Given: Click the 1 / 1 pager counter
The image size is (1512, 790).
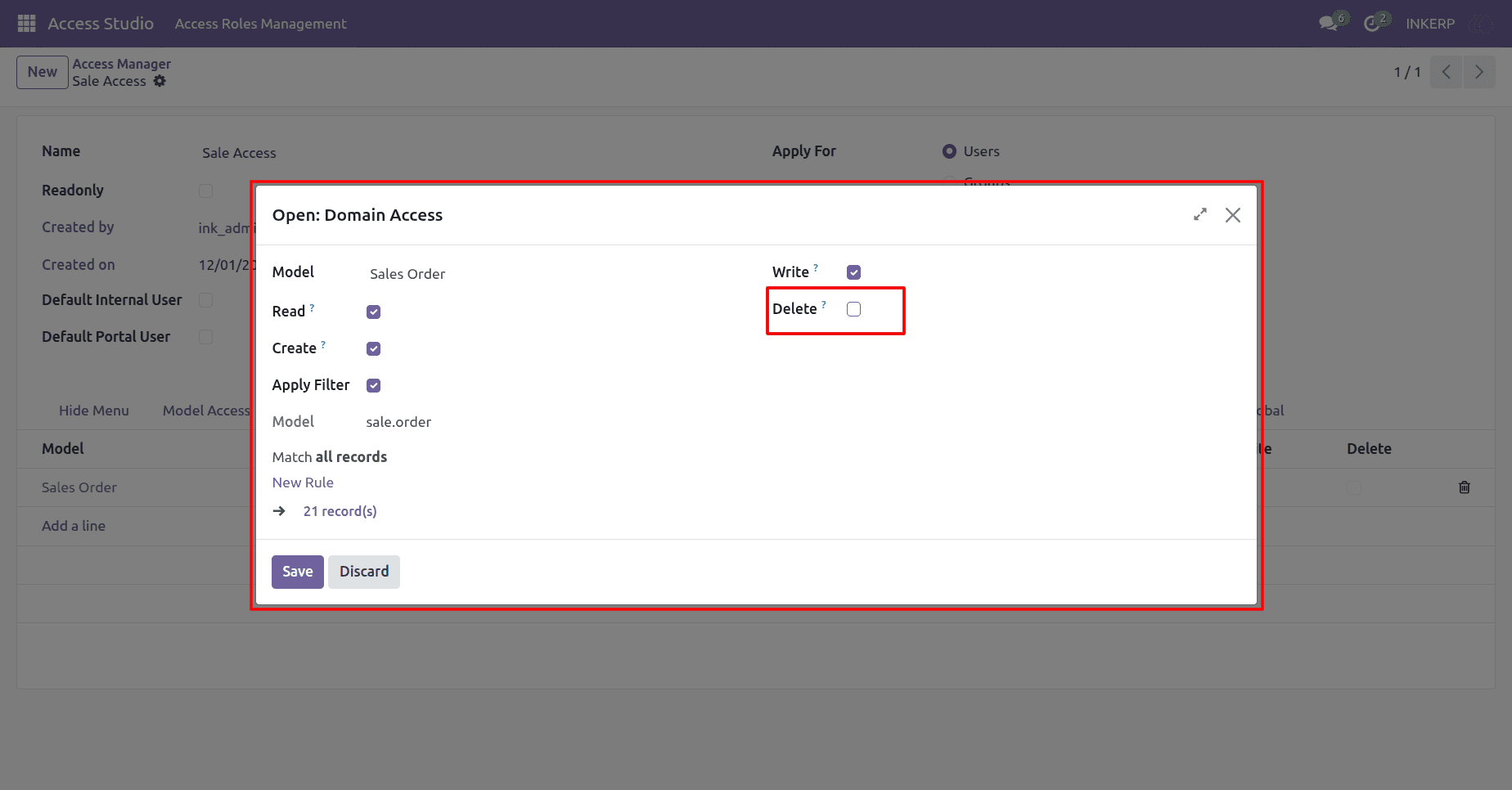Looking at the screenshot, I should point(1407,72).
